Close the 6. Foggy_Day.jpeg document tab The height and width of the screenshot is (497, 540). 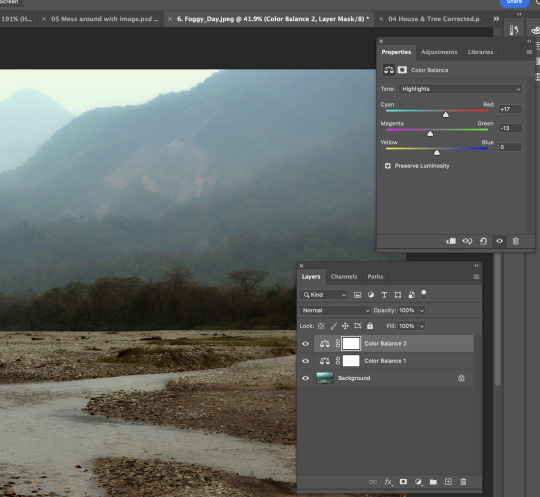(x=170, y=19)
